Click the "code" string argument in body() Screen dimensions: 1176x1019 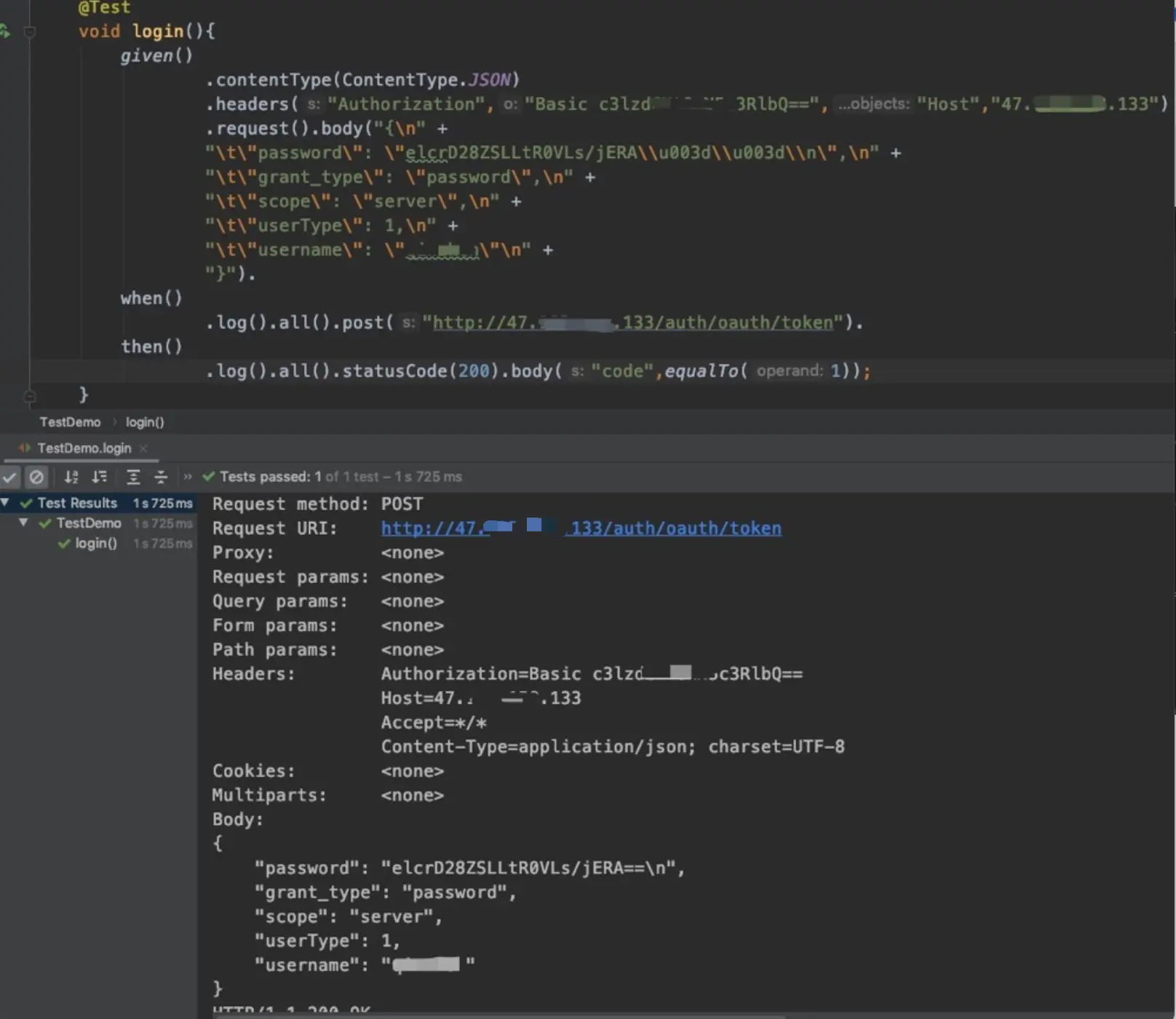622,371
